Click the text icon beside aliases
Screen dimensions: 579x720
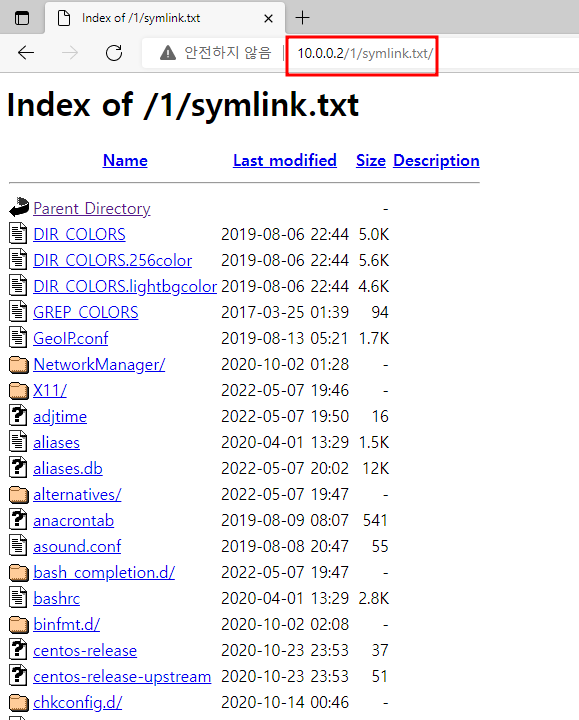(x=18, y=441)
